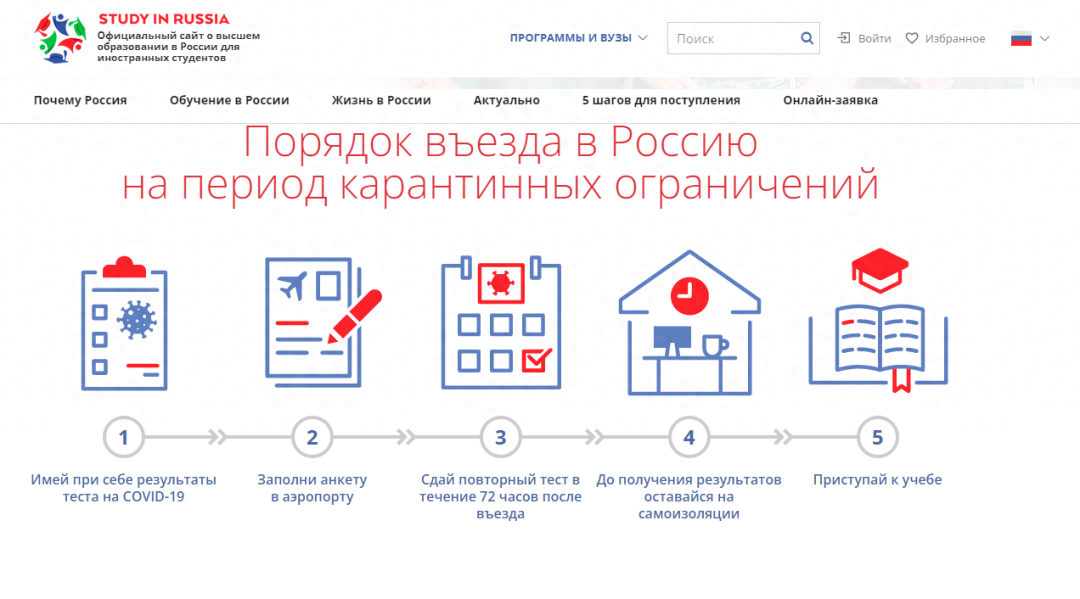This screenshot has height=599, width=1080.
Task: Select step 5 circle marker
Action: coord(877,437)
